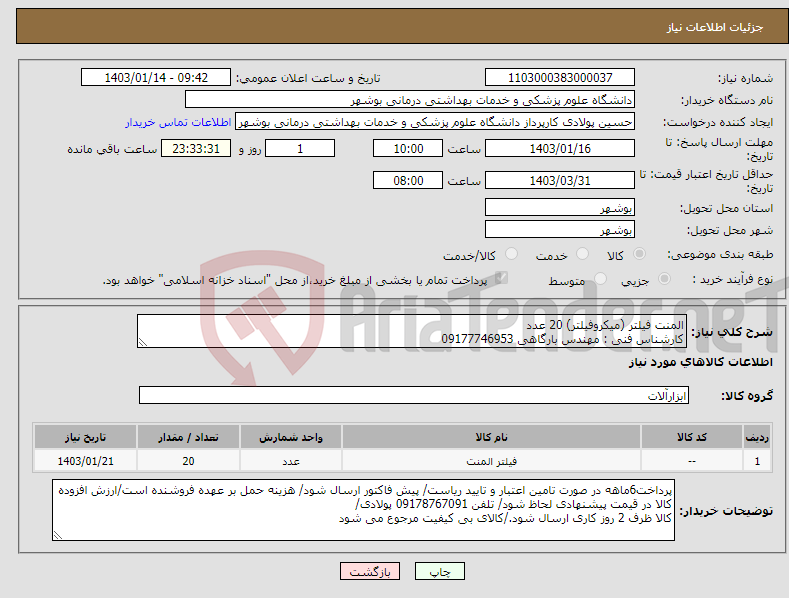
Task: Click the بازگشت (back) button
Action: pos(370,571)
